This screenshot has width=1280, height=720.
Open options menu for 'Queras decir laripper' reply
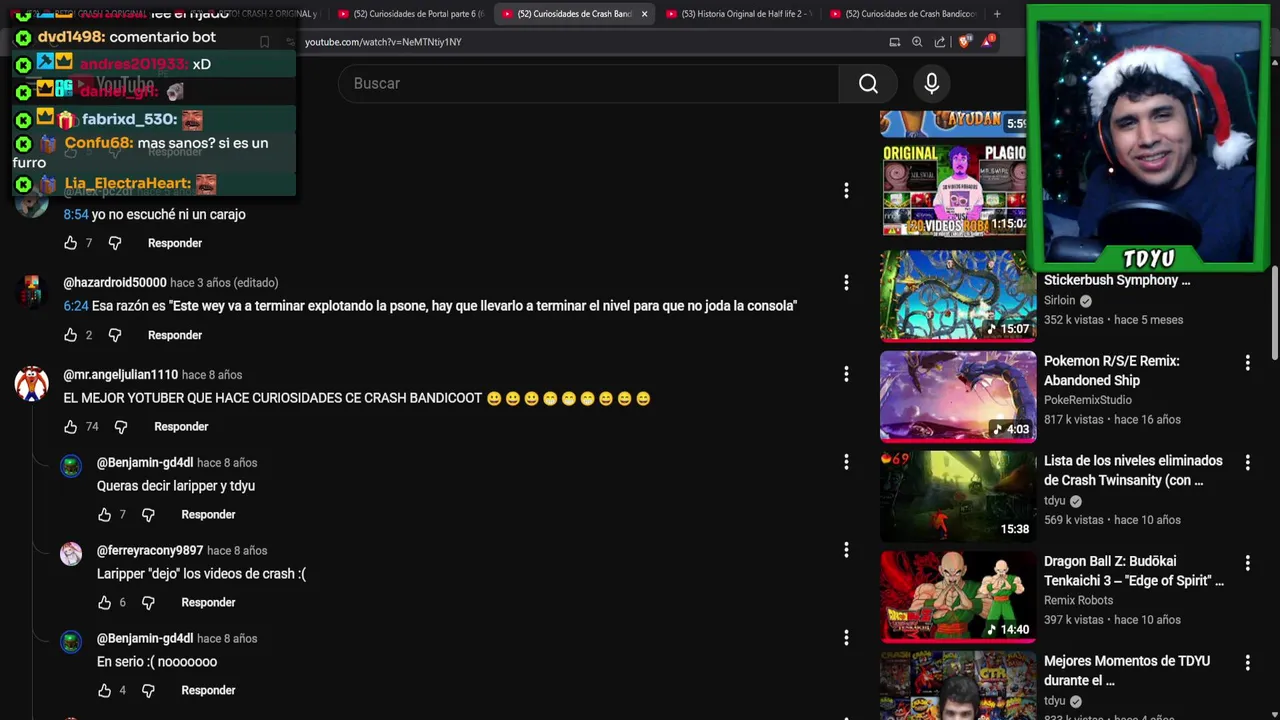(846, 462)
